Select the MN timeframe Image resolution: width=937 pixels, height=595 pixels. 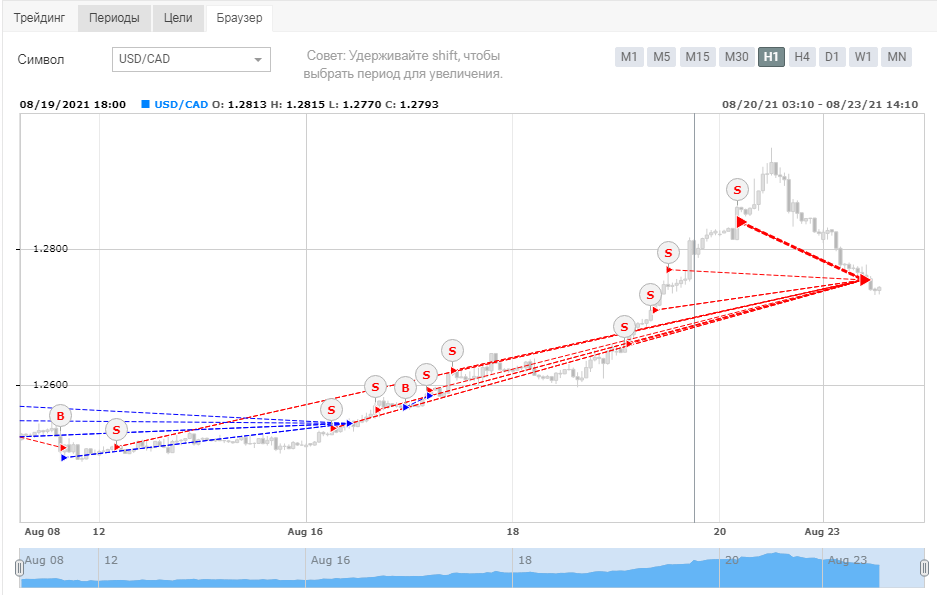[x=896, y=57]
